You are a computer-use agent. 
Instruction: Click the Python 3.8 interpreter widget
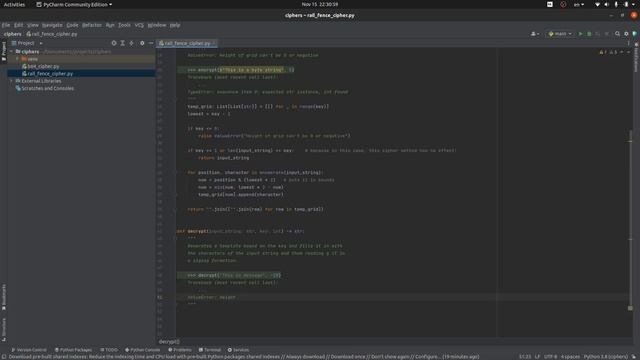pos(606,357)
